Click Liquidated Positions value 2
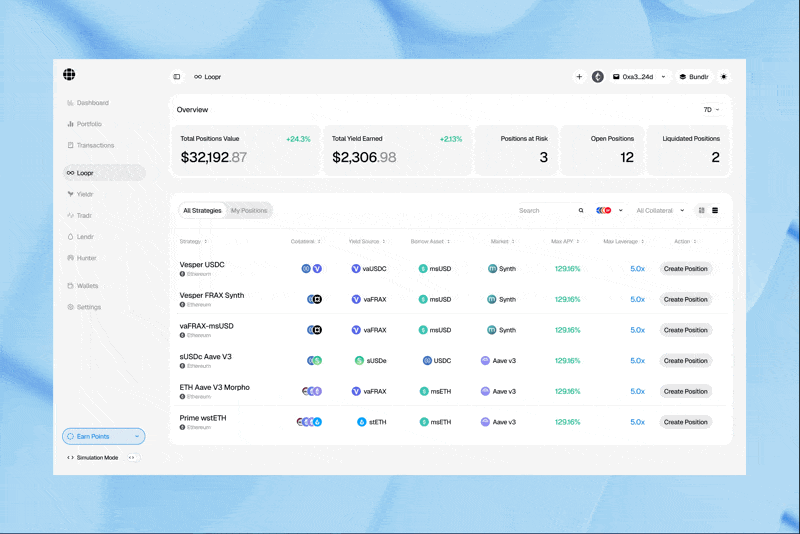Image resolution: width=800 pixels, height=534 pixels. coord(715,157)
